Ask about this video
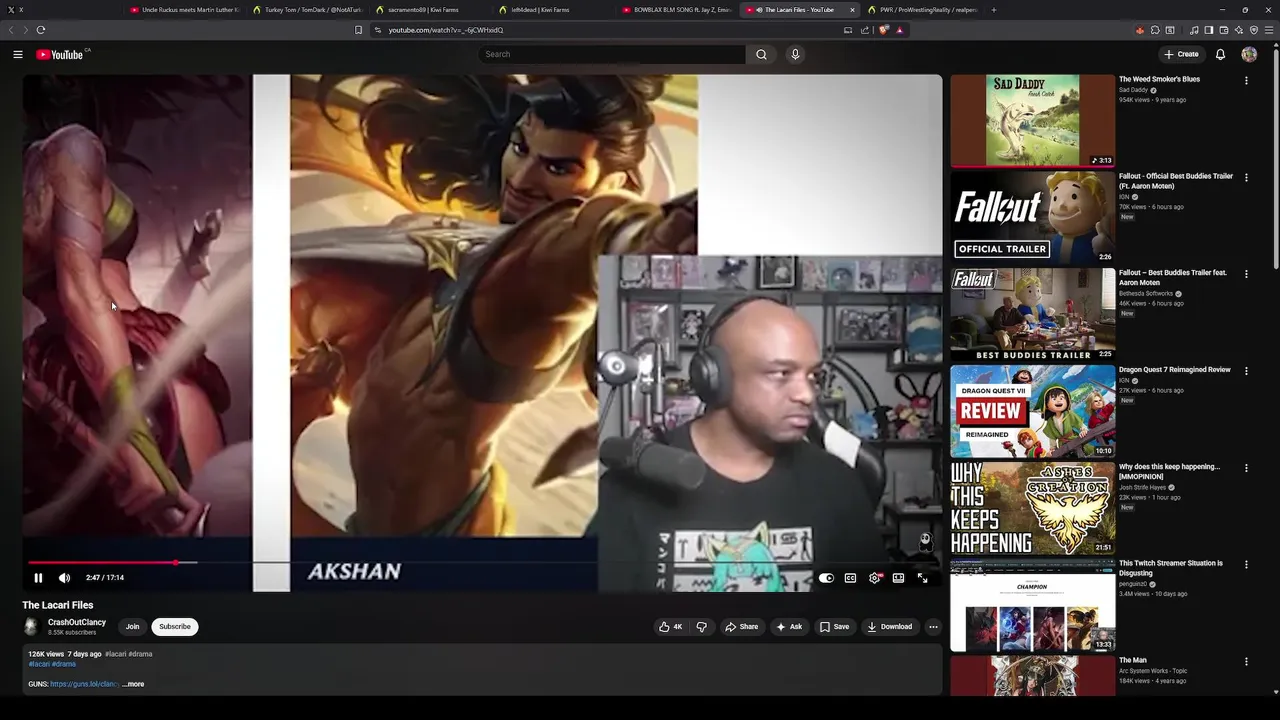 click(x=788, y=627)
